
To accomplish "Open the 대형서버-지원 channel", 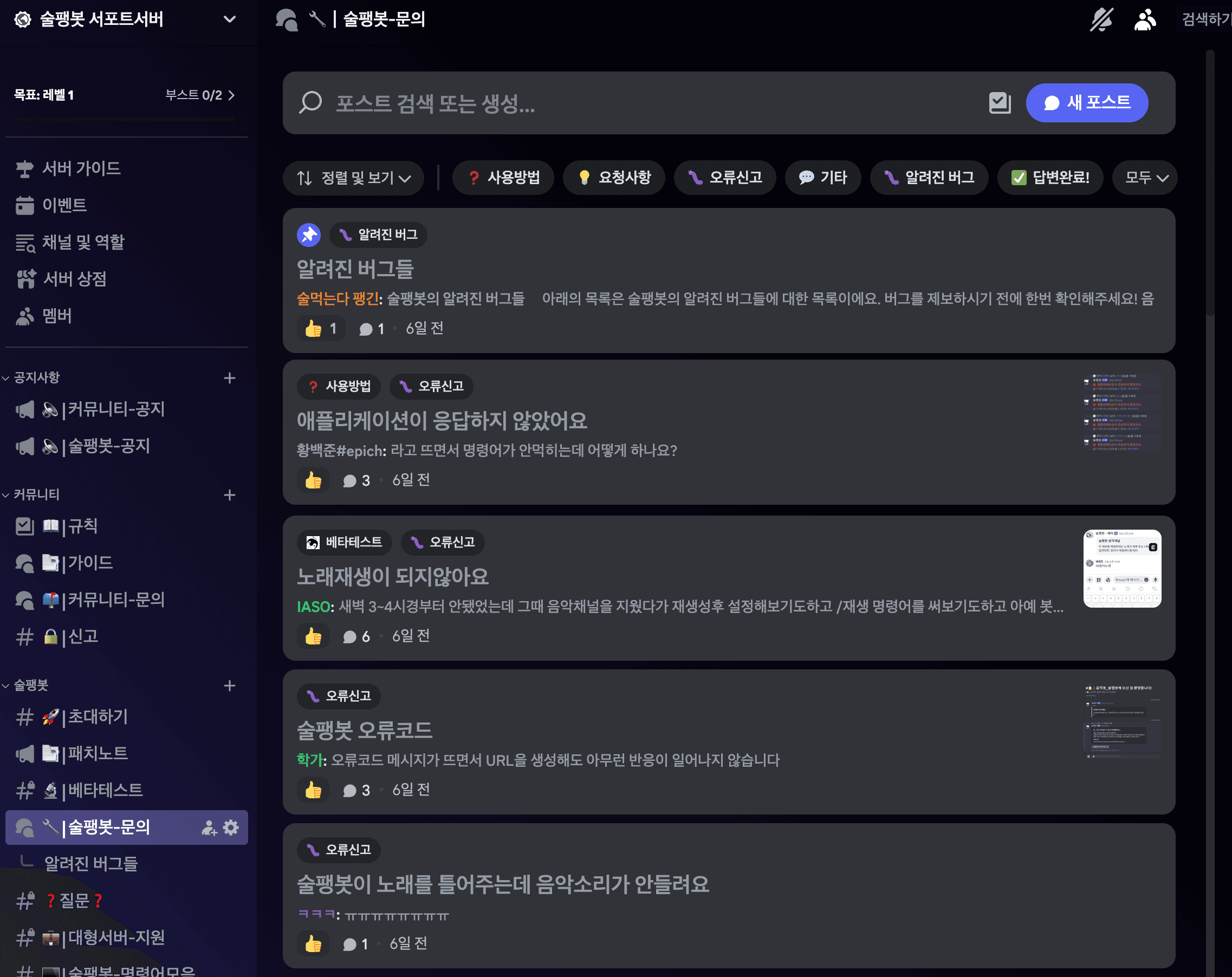I will coord(126,937).
